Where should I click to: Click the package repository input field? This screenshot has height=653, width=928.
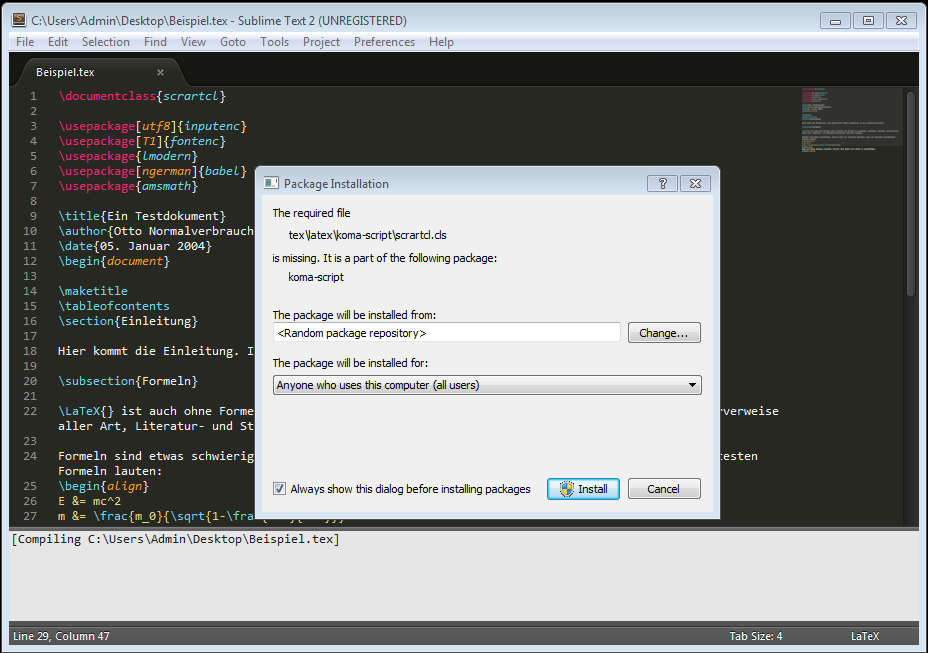pos(447,333)
